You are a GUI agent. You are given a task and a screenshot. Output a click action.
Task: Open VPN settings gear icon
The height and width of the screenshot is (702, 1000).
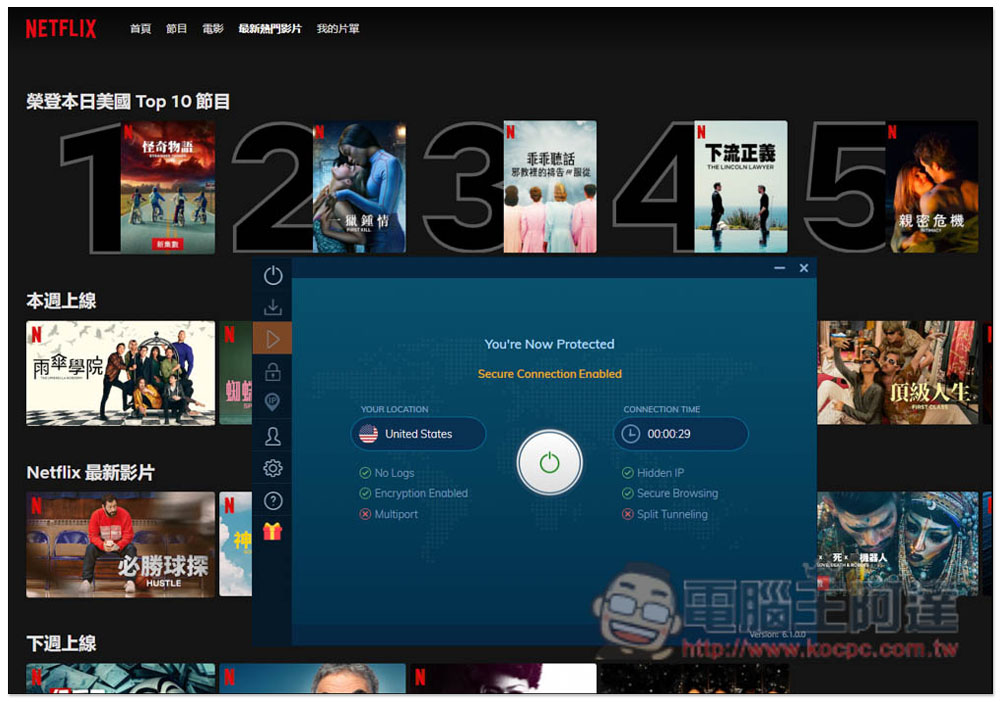272,468
